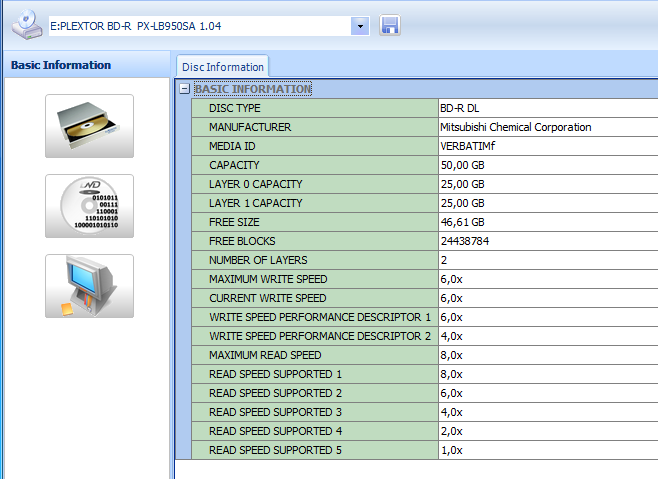Open the drive selection dropdown arrow
The height and width of the screenshot is (479, 658).
[x=360, y=26]
